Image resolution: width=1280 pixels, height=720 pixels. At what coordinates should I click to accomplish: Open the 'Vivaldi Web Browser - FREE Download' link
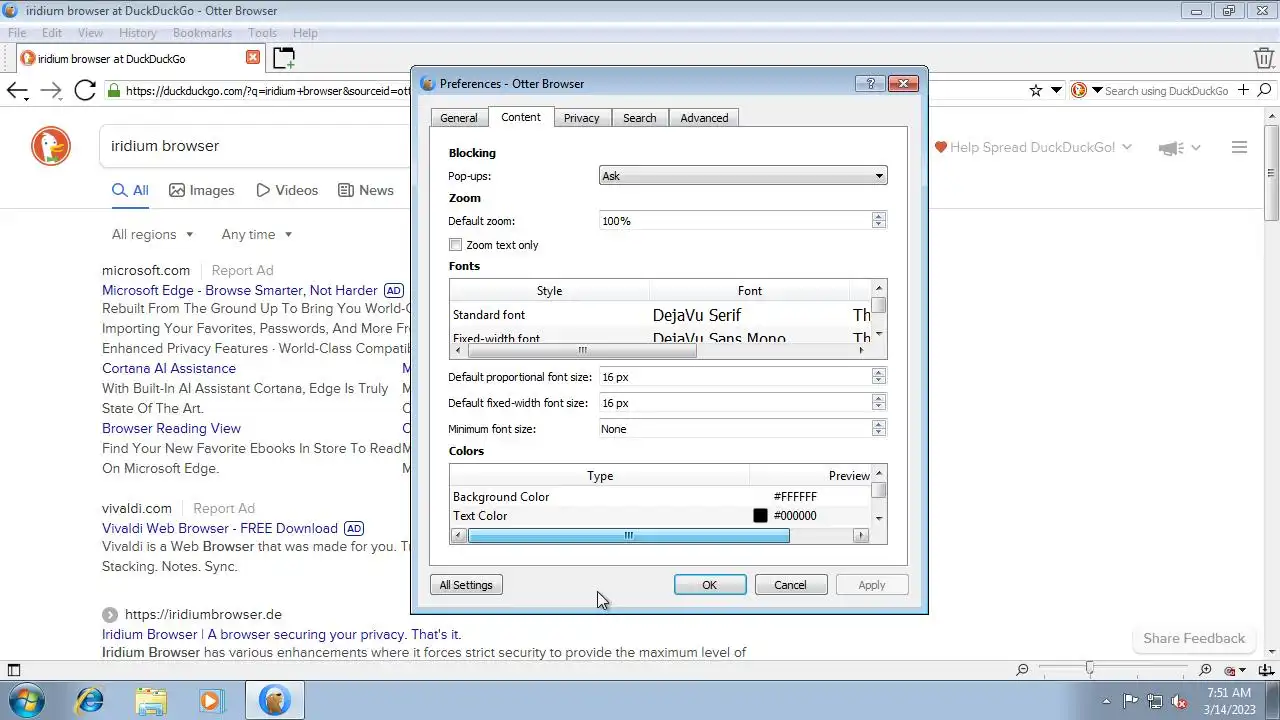click(x=220, y=528)
